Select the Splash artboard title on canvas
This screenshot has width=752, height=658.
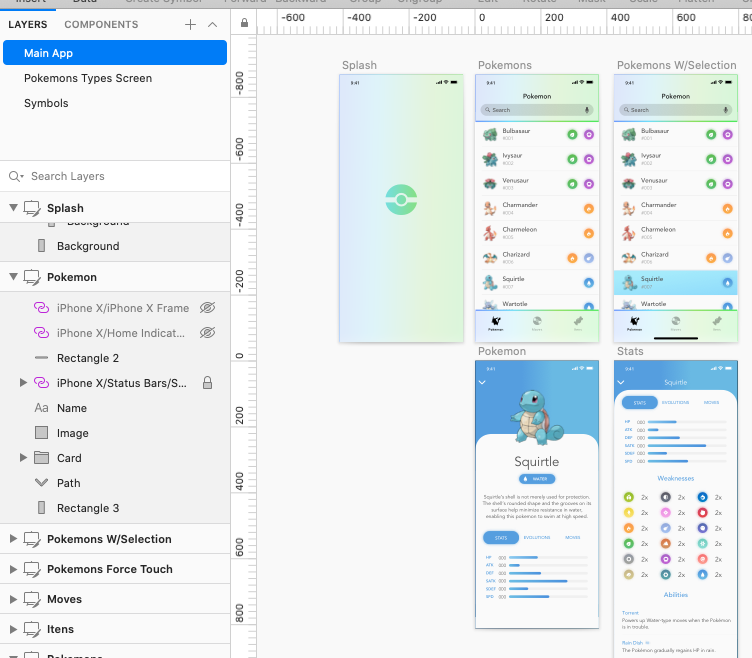[359, 65]
